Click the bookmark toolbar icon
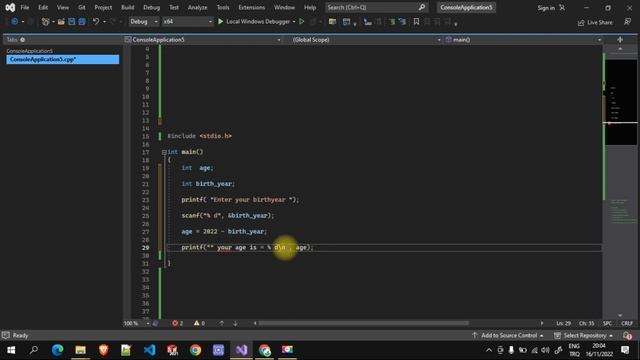 [416, 22]
